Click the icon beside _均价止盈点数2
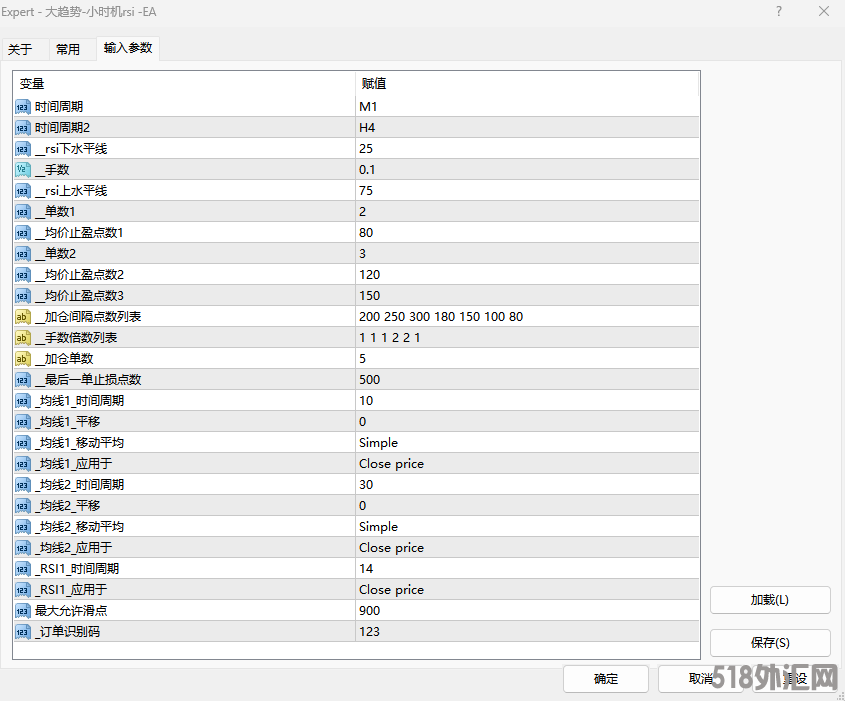This screenshot has height=701, width=845. 23,275
